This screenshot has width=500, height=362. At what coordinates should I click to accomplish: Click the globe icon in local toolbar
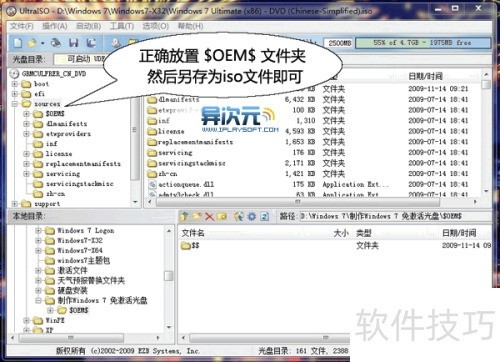point(239,217)
